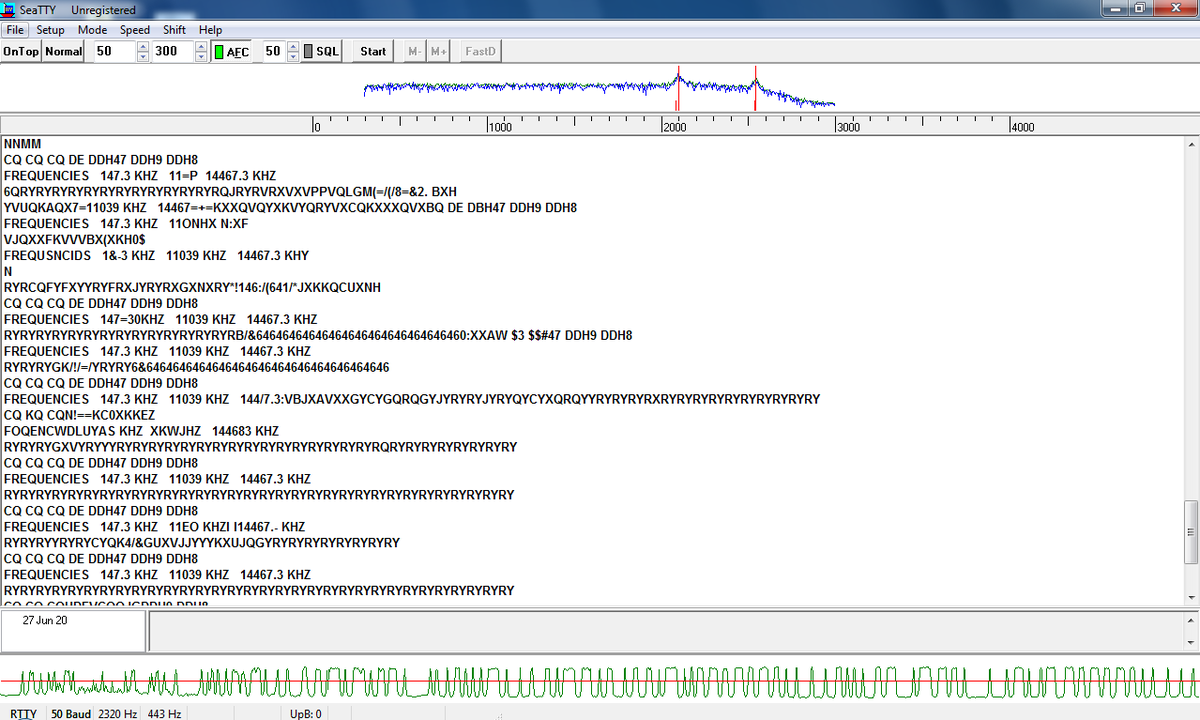This screenshot has height=720, width=1200.
Task: Increase squelch level with up arrow
Action: tap(292, 46)
